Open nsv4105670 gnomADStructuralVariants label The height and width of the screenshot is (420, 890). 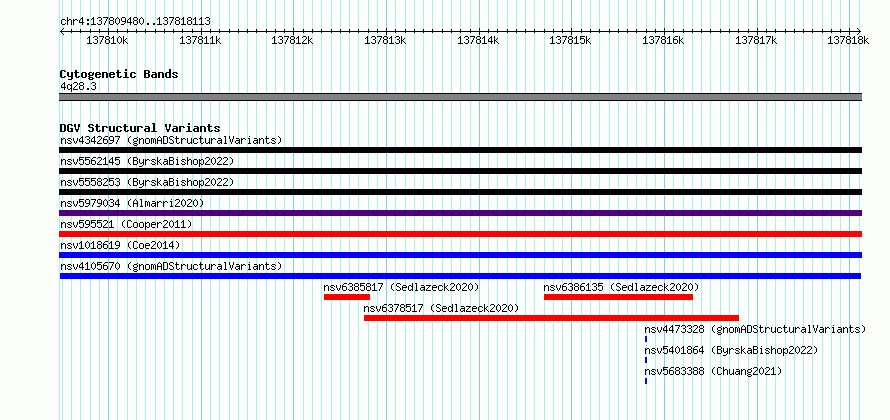[171, 266]
